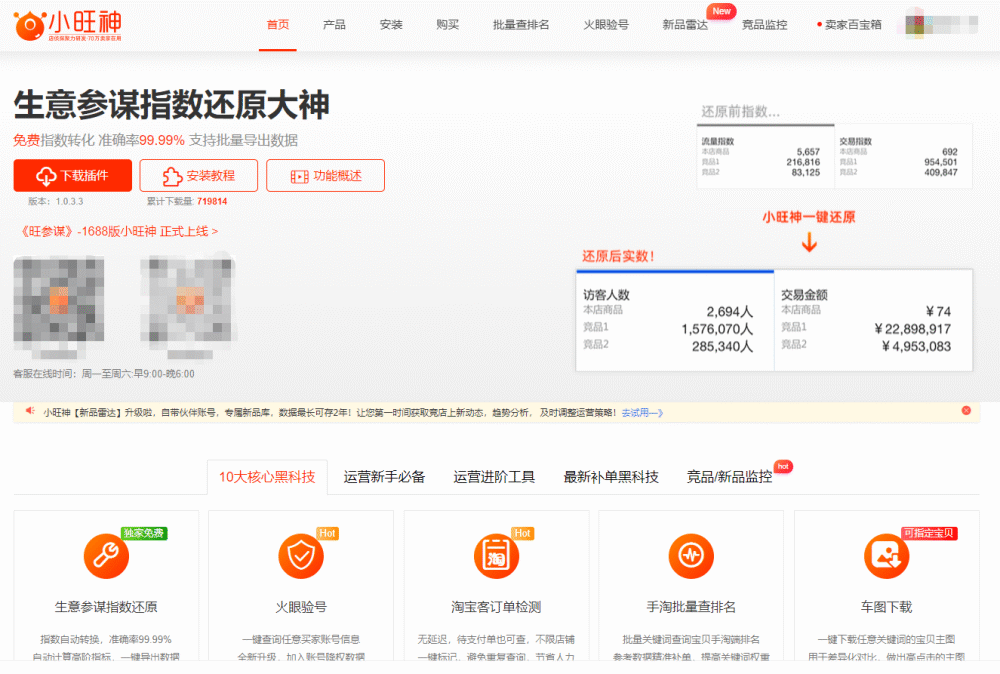Screen dimensions: 1000x674
Task: Click the 淘 clipboard icon for 淘宝客订单检测
Action: point(496,556)
